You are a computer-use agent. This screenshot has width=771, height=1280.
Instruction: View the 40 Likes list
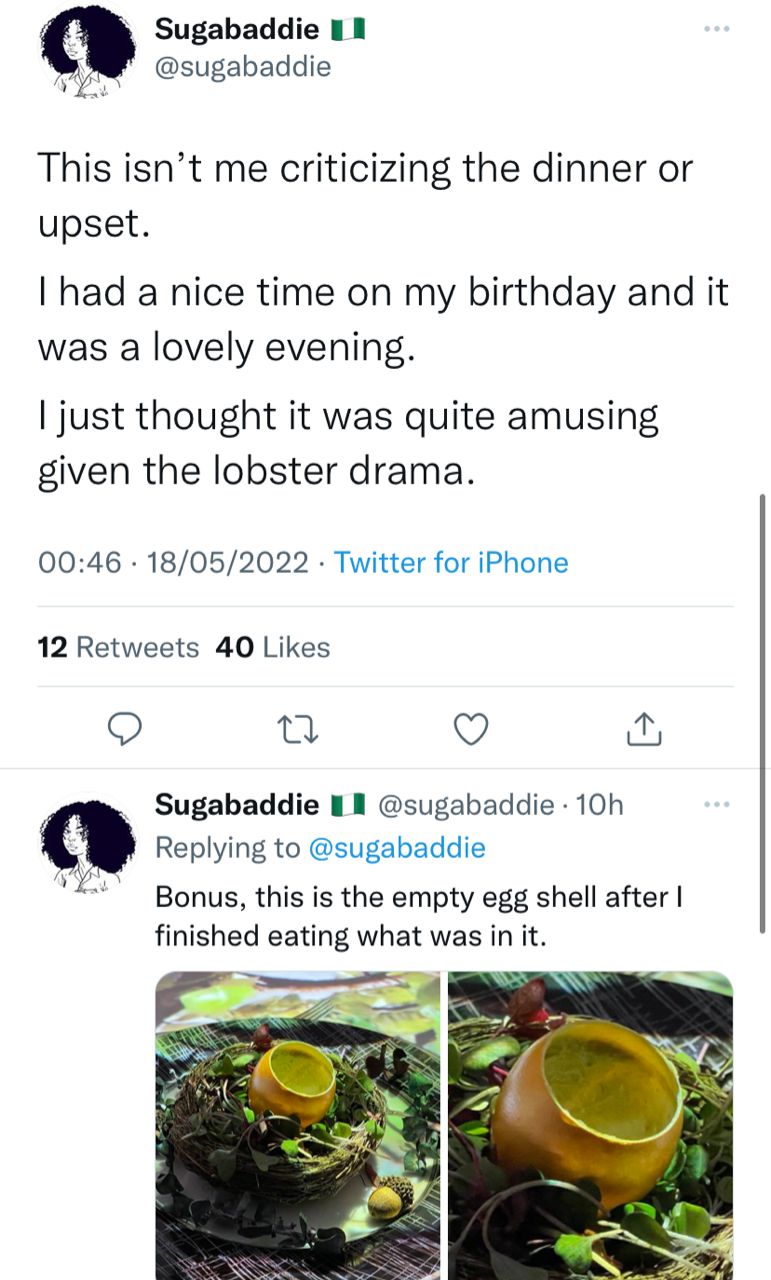click(x=273, y=648)
